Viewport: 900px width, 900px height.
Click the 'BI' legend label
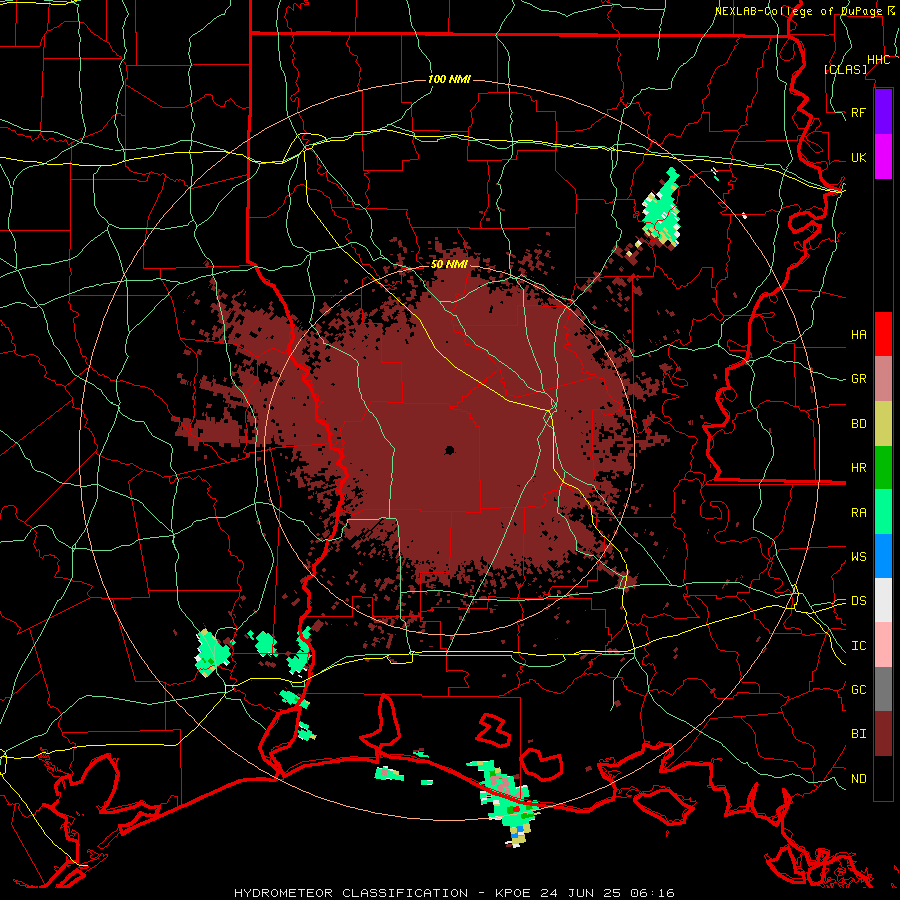tap(859, 734)
